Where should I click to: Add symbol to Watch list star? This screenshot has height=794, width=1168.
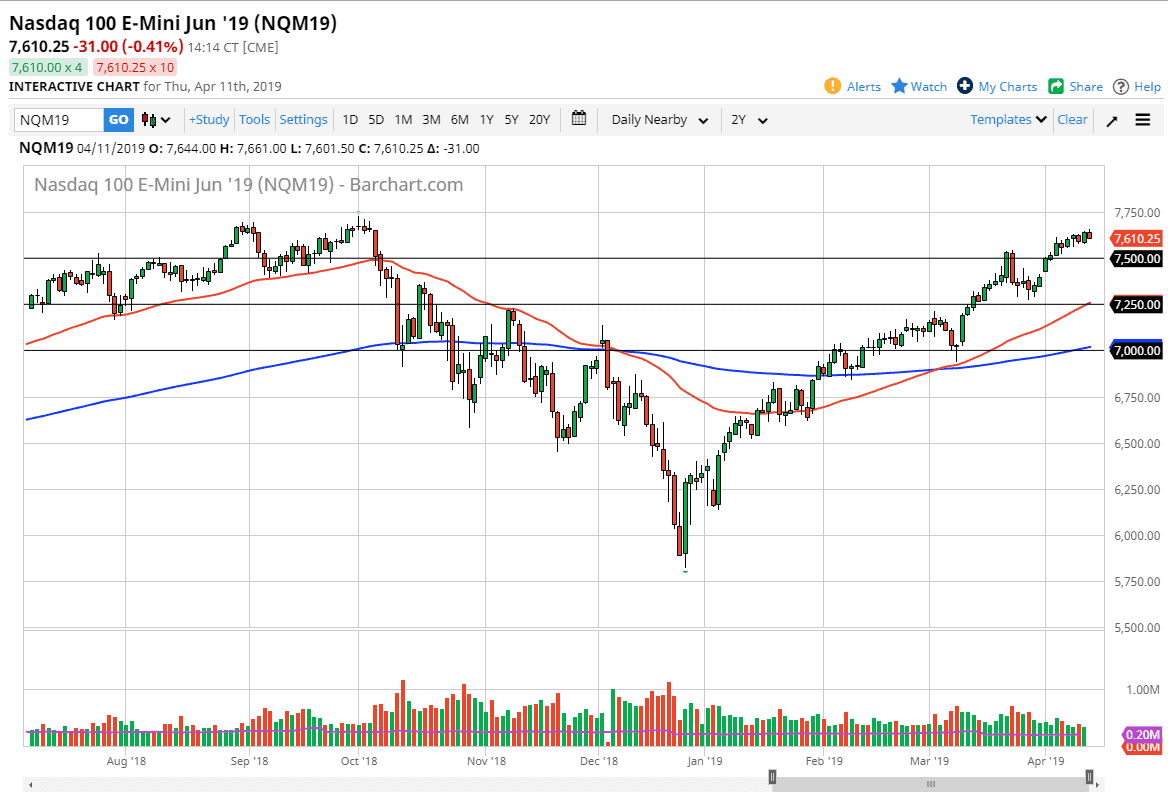tap(899, 87)
